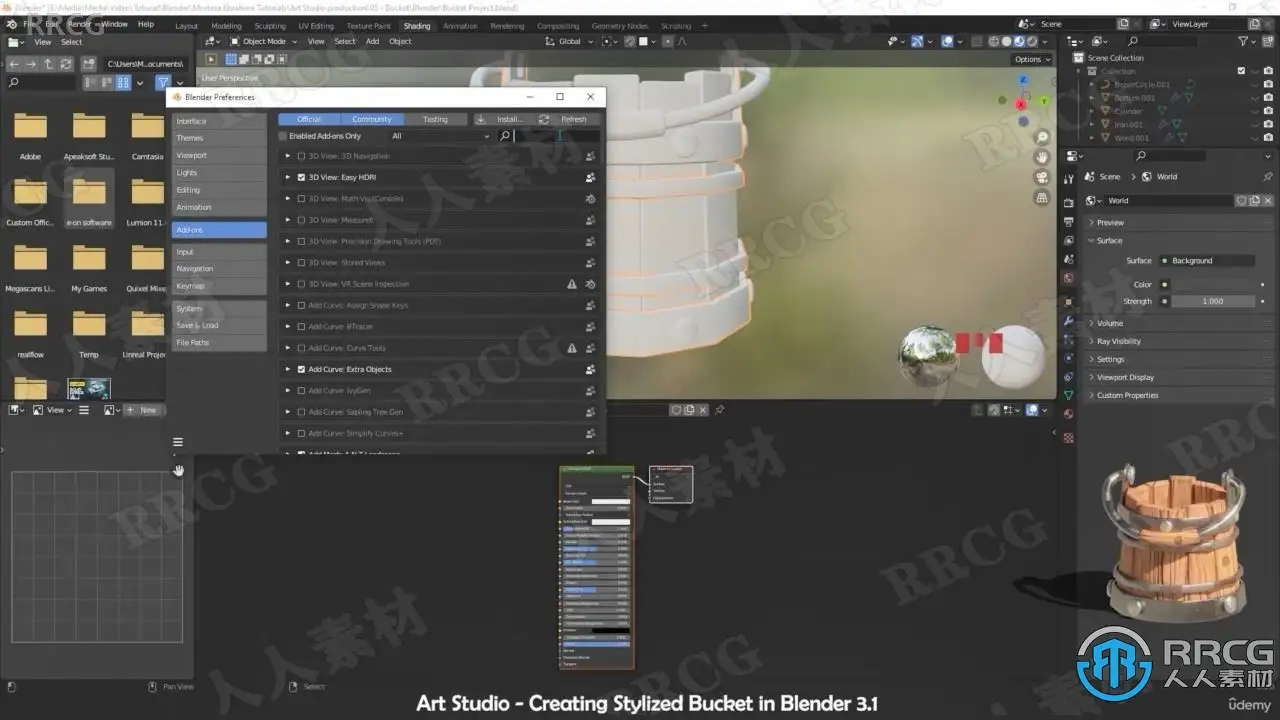Enable the 3D View: Measureit add-on checkbox
This screenshot has width=1280, height=720.
(x=301, y=220)
